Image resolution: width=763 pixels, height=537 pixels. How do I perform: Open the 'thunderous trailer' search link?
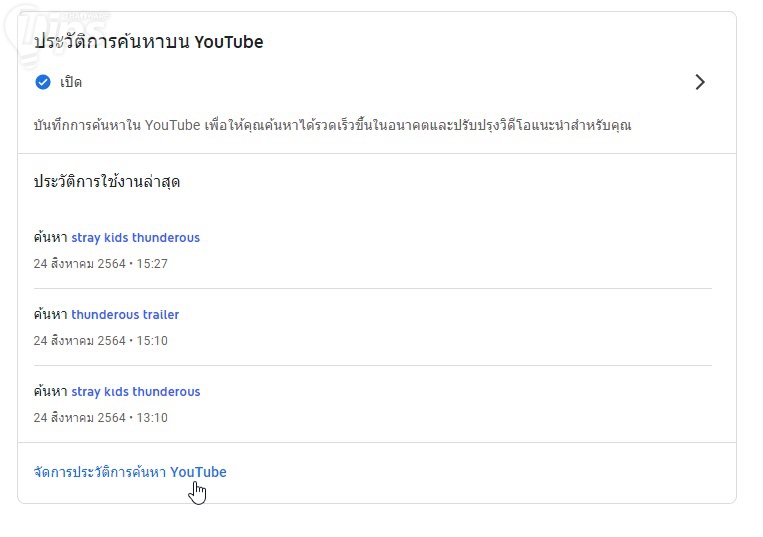point(125,315)
